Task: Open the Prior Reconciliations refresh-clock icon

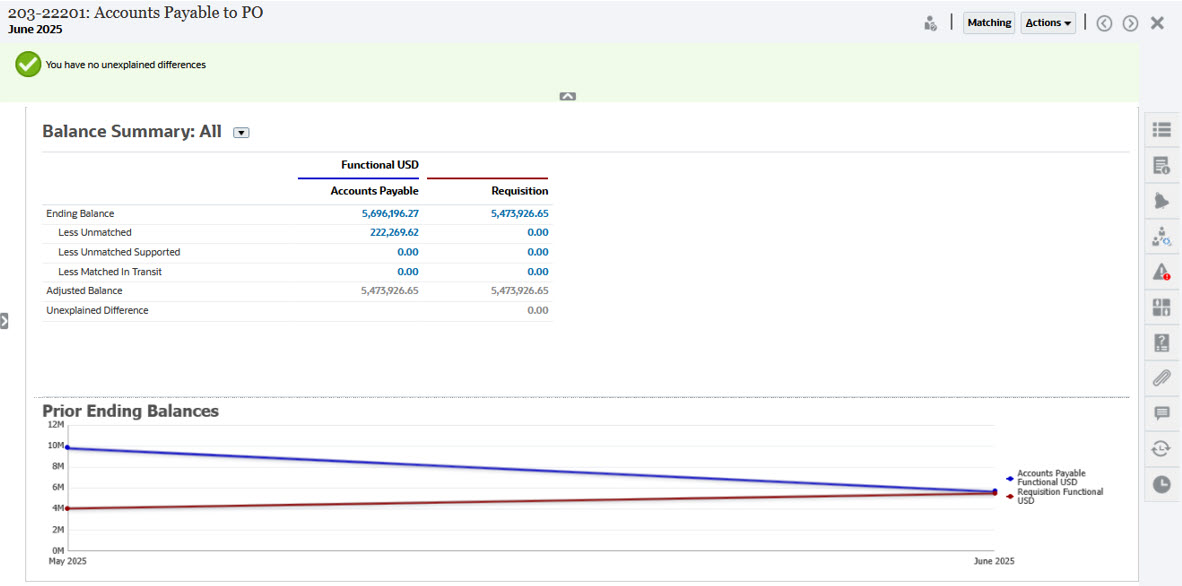Action: [x=1162, y=449]
